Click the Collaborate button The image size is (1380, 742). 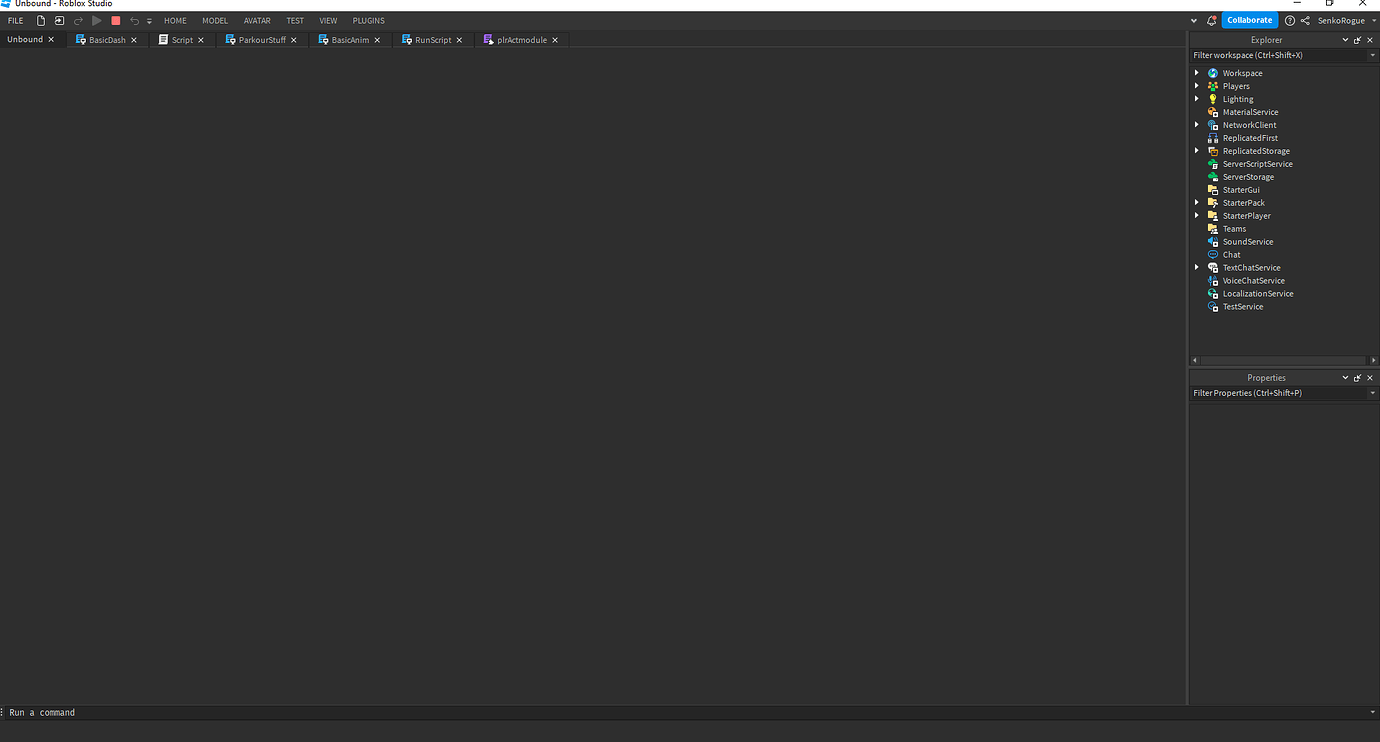(1250, 20)
